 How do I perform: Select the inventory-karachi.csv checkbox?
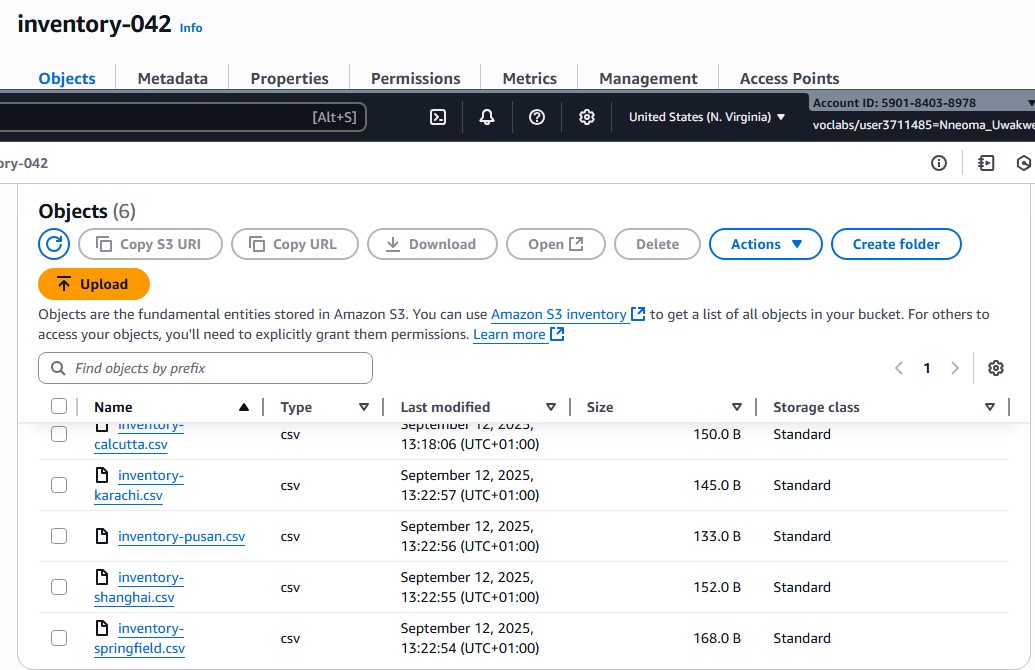(59, 485)
